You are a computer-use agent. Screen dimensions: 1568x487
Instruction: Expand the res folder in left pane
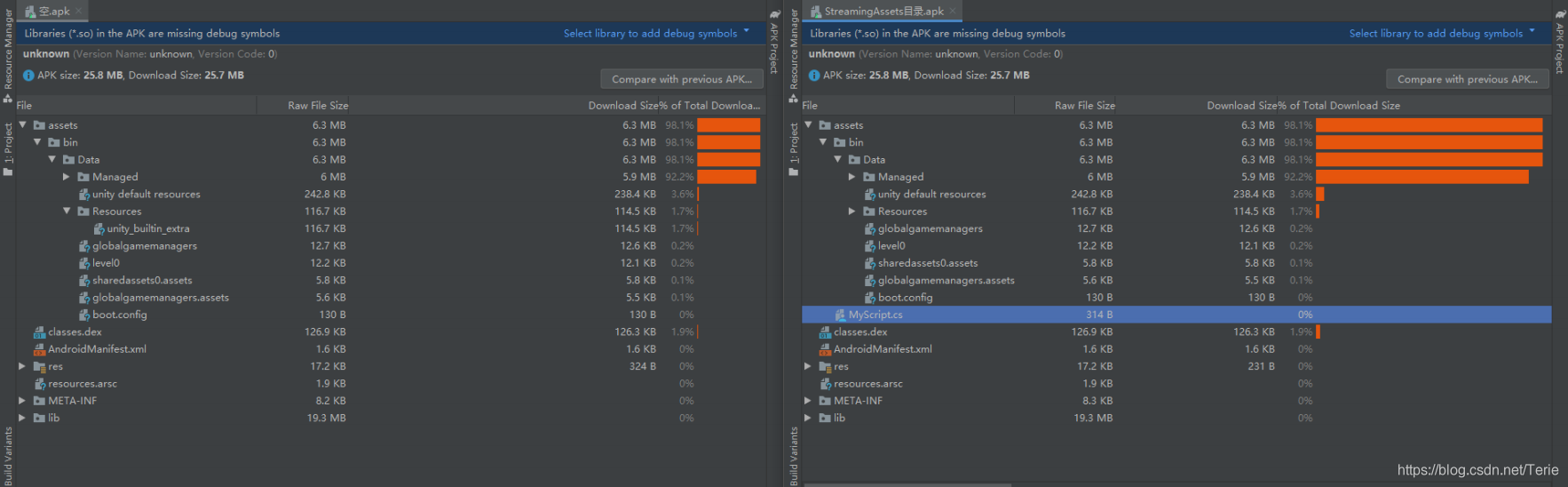tap(22, 366)
